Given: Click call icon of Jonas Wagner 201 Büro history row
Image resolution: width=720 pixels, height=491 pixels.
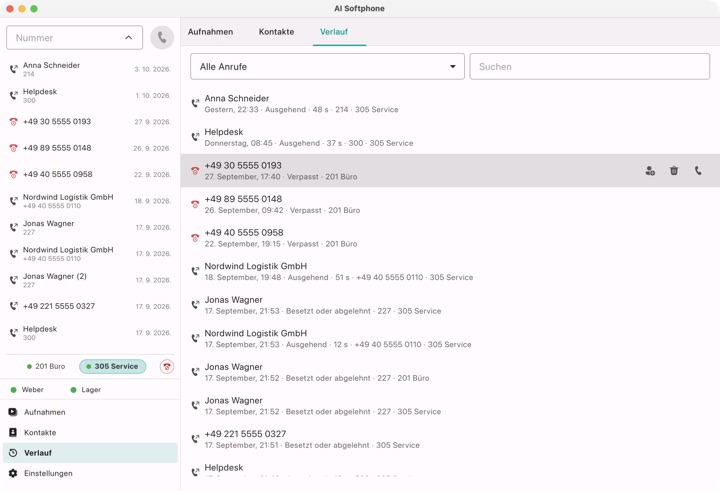Looking at the screenshot, I should (195, 372).
